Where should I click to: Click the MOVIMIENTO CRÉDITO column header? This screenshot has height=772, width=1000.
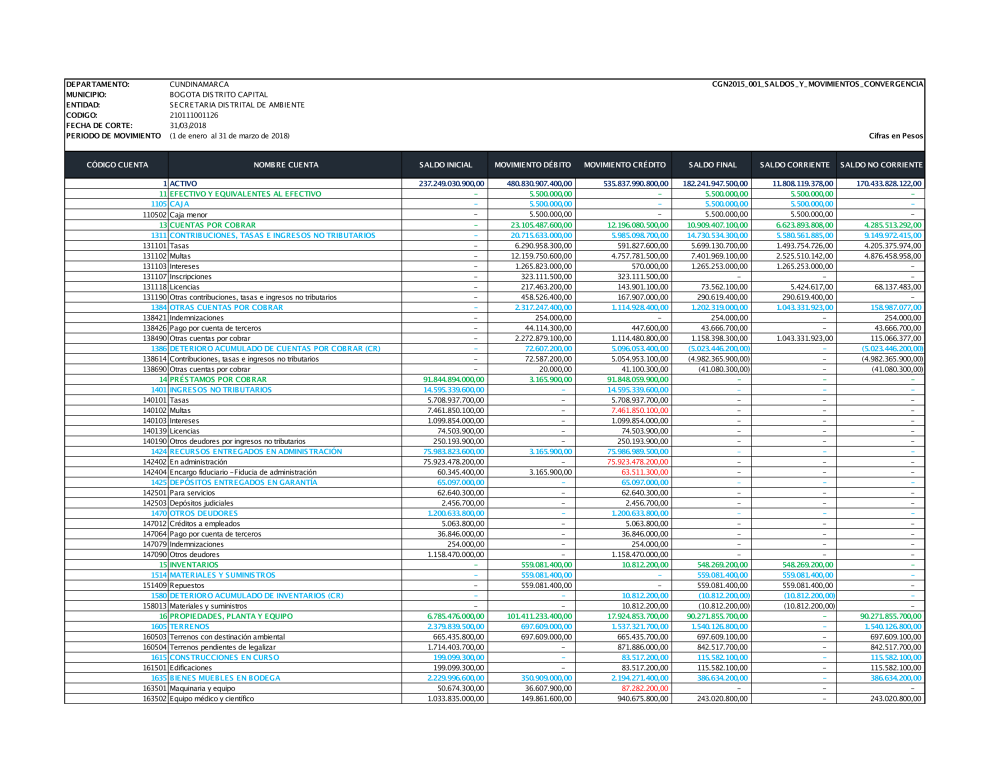[624, 164]
